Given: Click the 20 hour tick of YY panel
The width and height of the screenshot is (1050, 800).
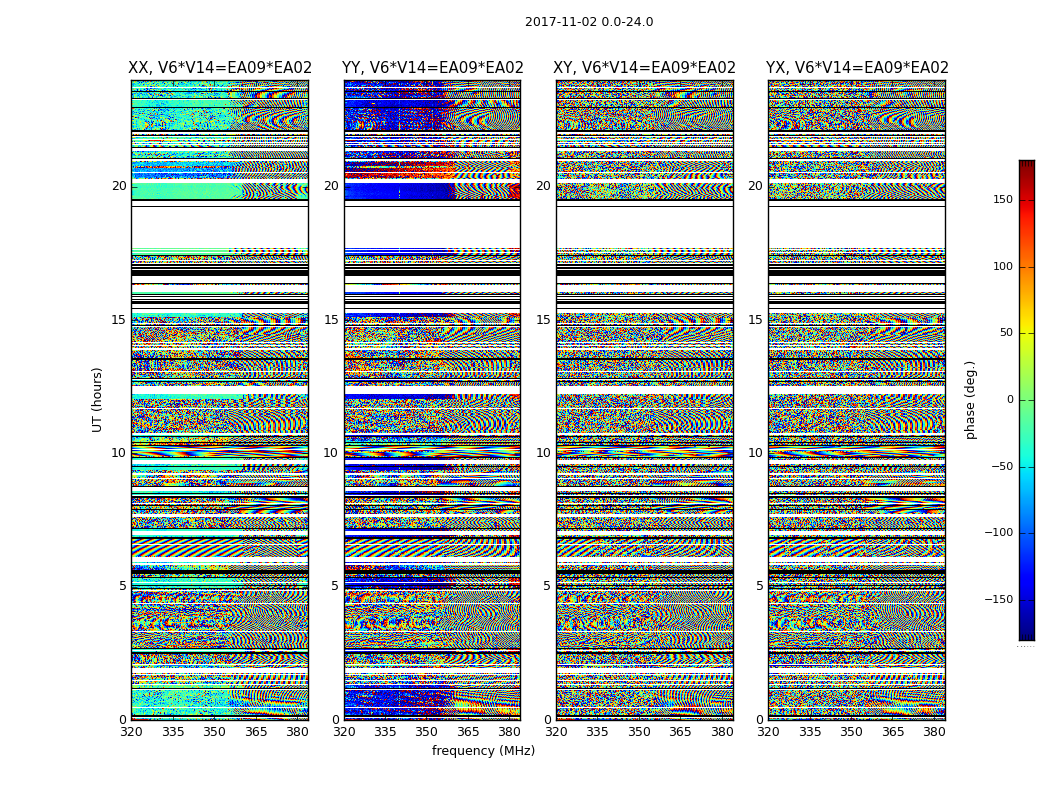Looking at the screenshot, I should [x=331, y=186].
